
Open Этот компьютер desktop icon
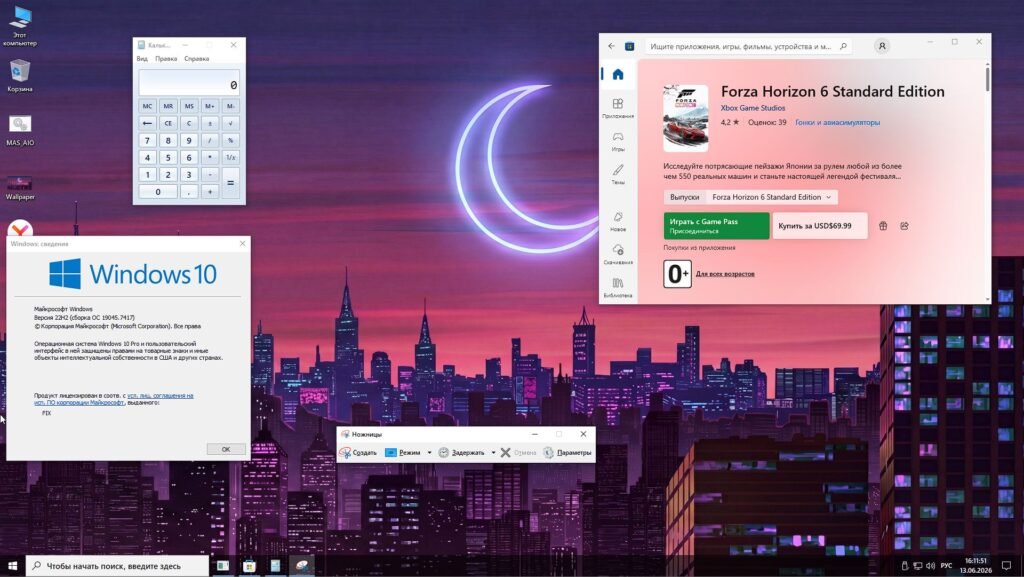20,26
